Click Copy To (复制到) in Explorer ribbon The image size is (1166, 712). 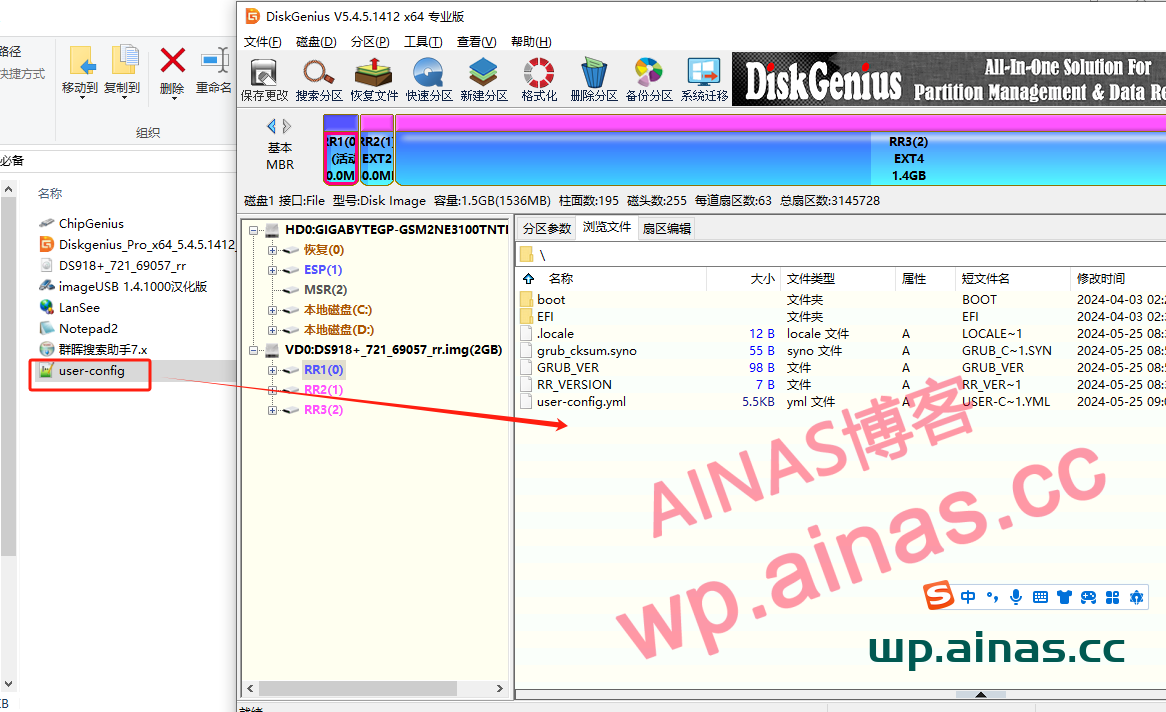pos(122,70)
